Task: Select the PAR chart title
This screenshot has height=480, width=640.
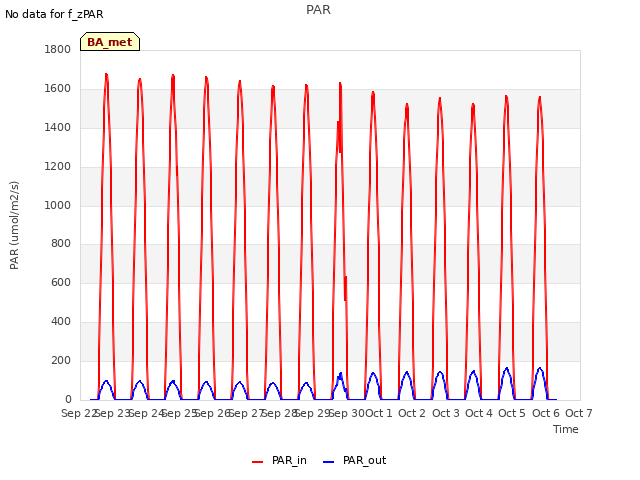Action: coord(318,10)
